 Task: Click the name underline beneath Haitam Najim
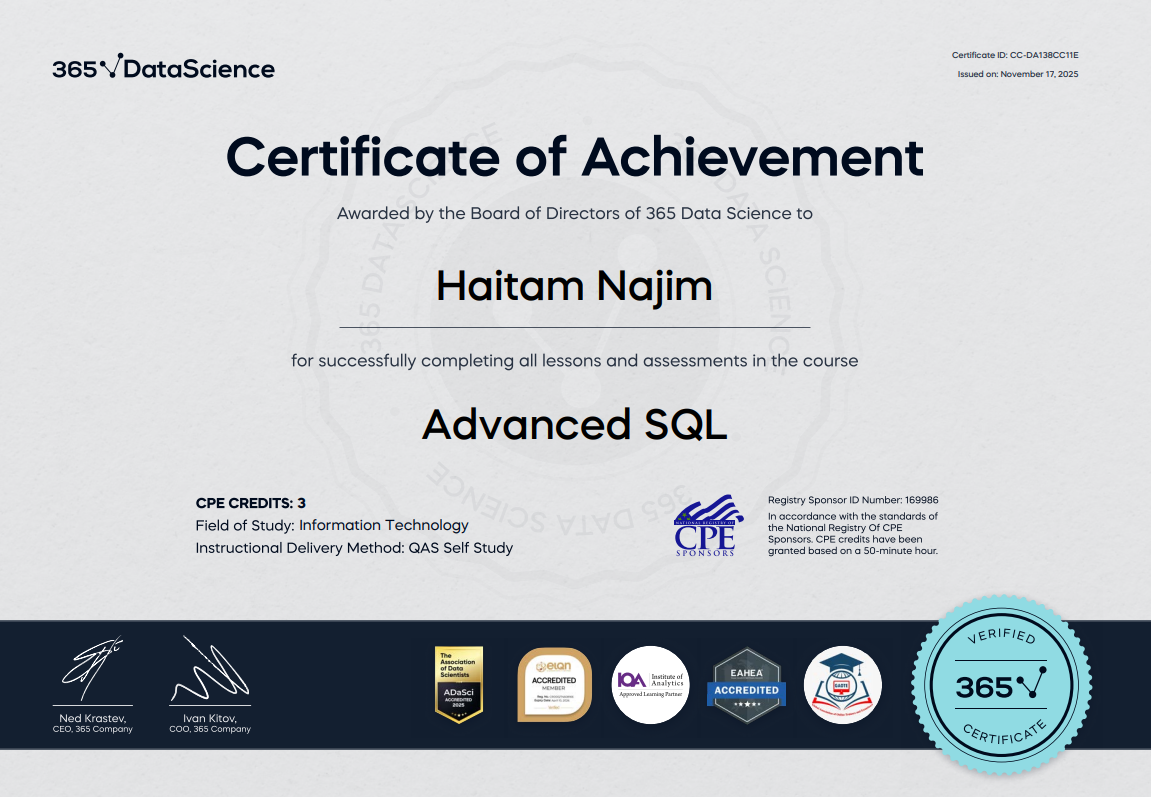pyautogui.click(x=575, y=325)
